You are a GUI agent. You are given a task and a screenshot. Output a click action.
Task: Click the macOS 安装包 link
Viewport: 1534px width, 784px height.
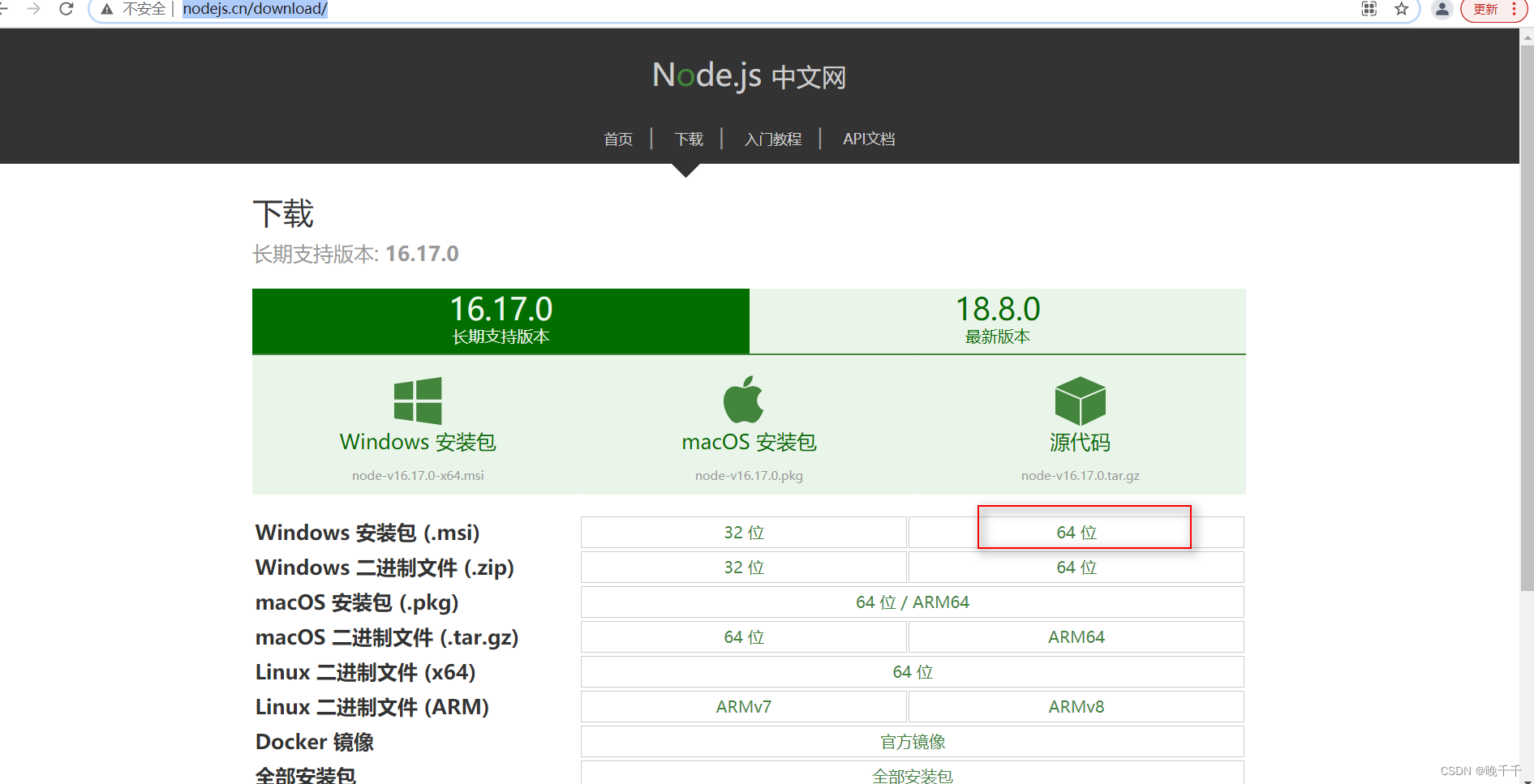pyautogui.click(x=749, y=442)
